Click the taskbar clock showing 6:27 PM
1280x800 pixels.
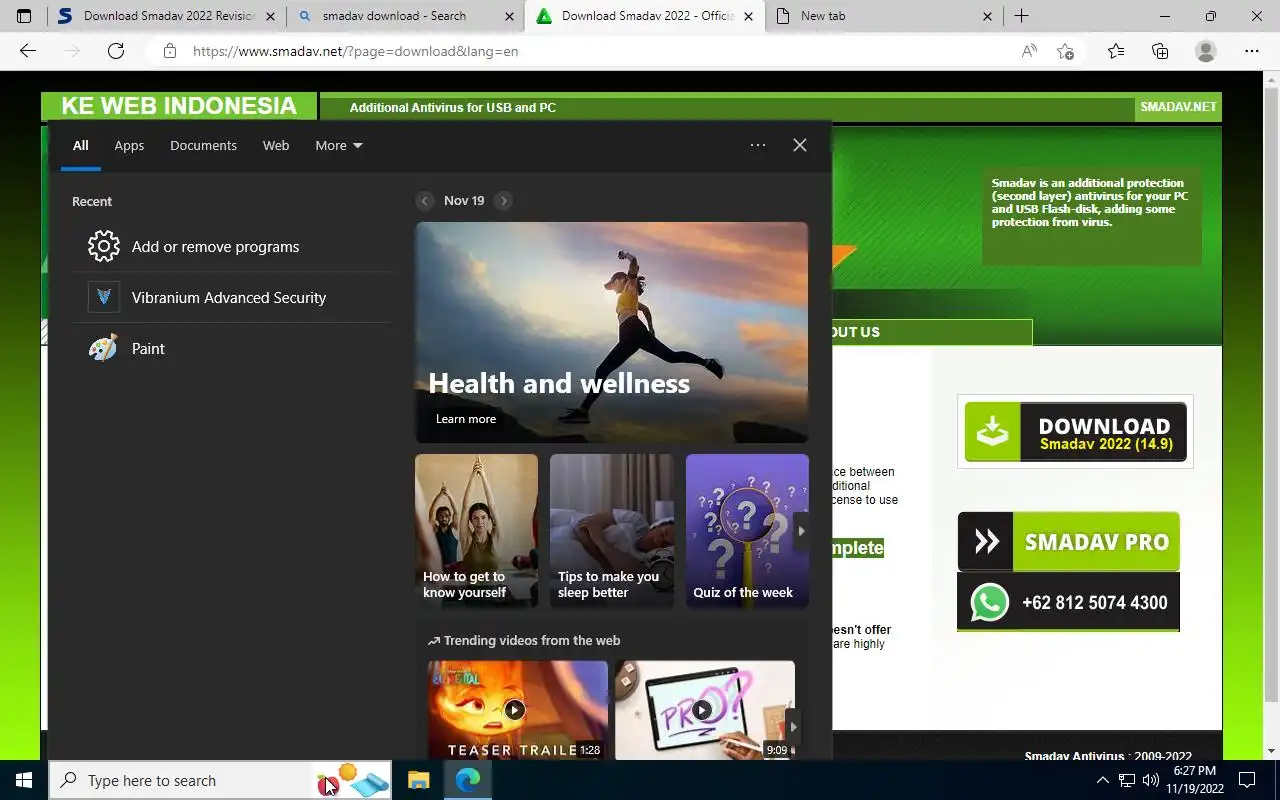1195,780
